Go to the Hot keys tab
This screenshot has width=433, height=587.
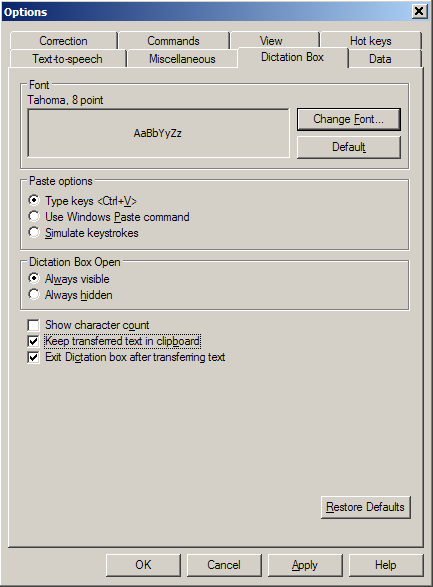pos(371,40)
